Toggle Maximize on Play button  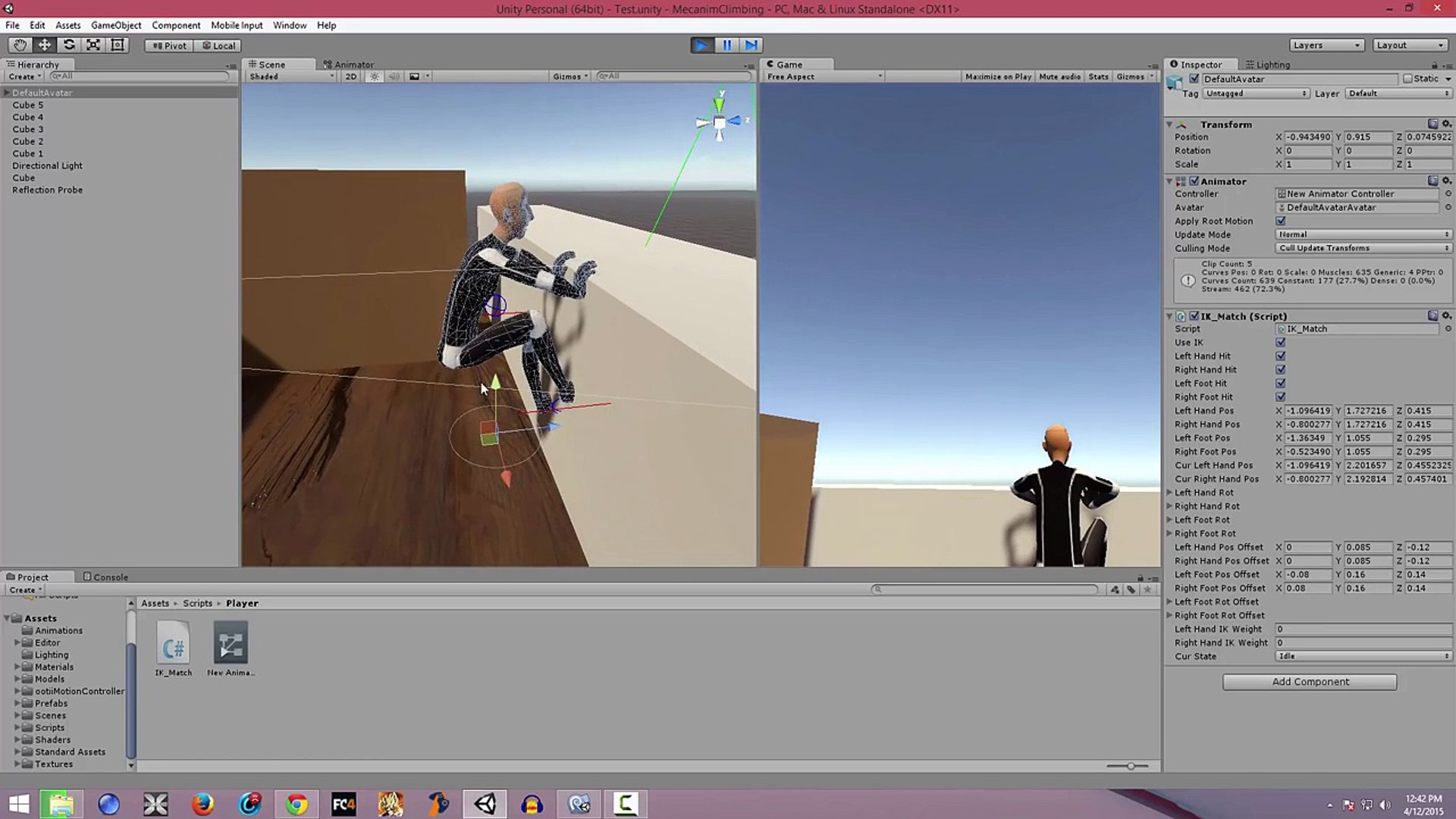[997, 77]
